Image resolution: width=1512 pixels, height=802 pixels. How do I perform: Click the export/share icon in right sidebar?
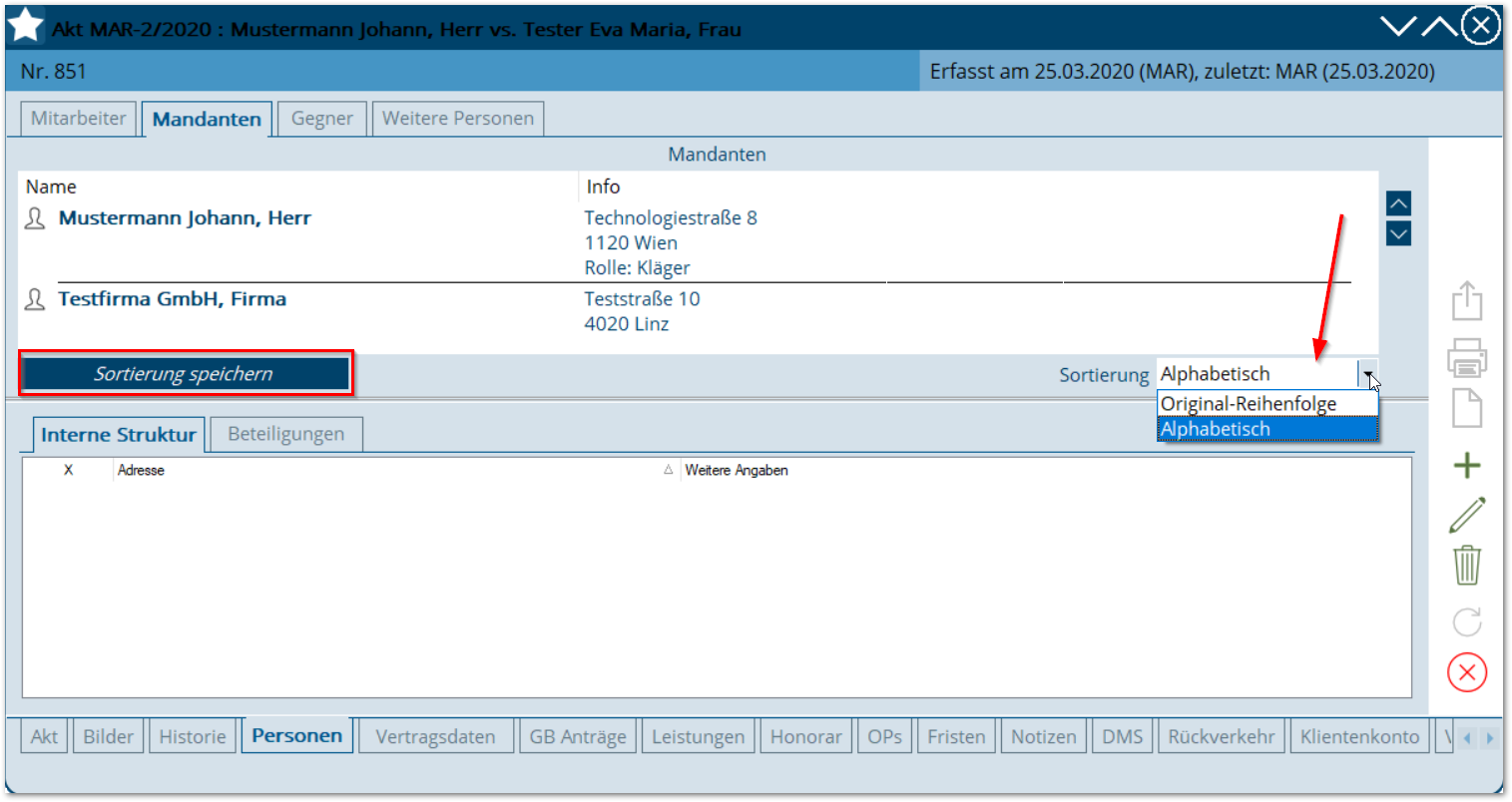point(1467,300)
